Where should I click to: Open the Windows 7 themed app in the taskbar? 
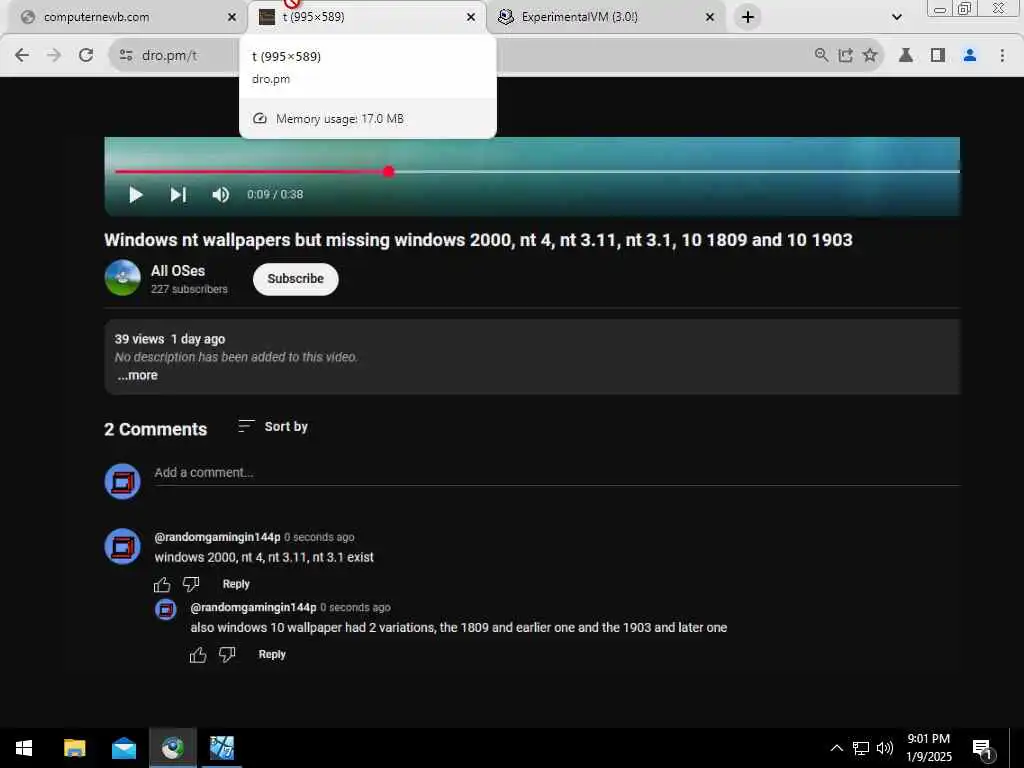click(222, 748)
